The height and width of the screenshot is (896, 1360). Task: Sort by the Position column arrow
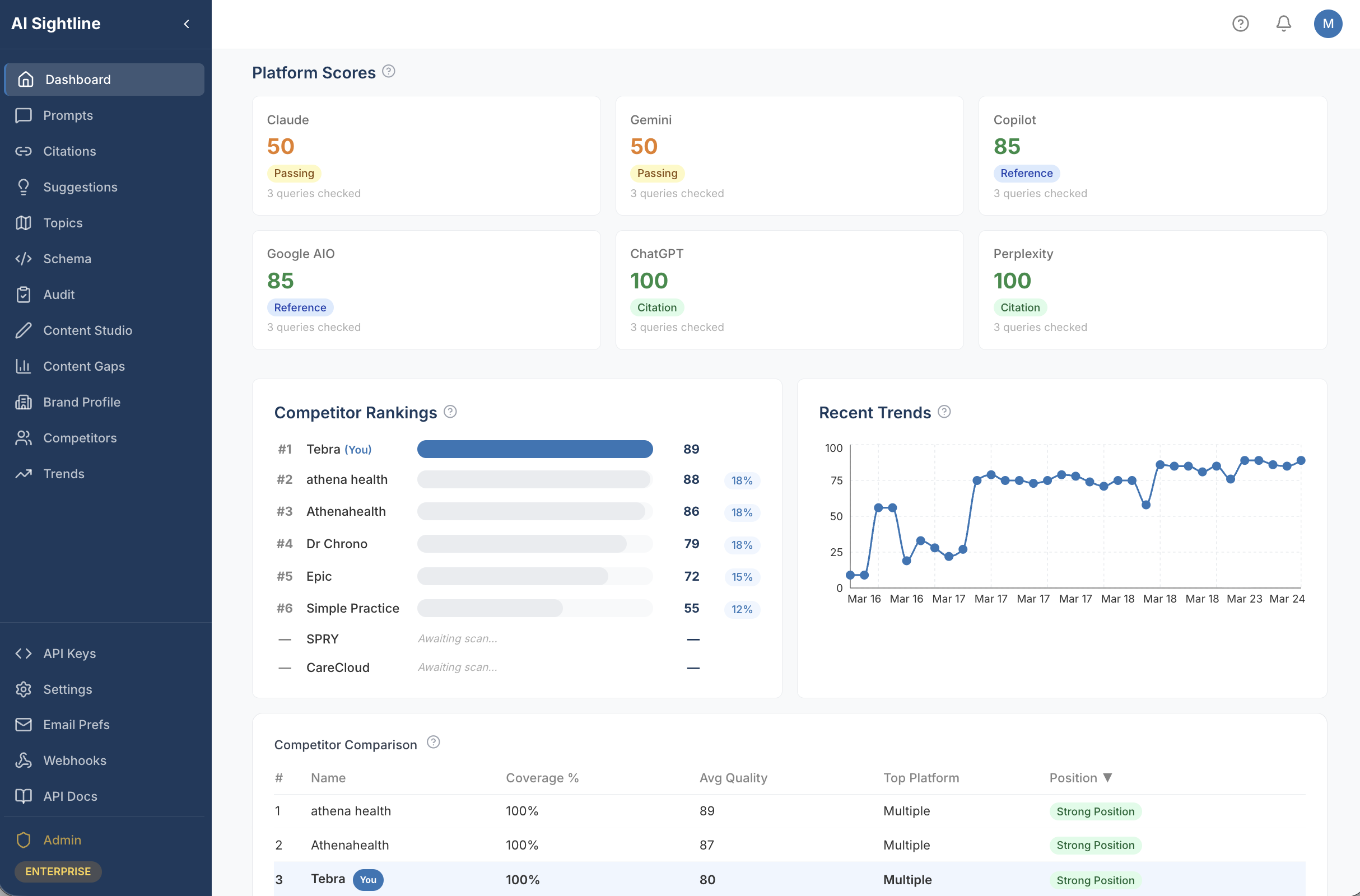click(x=1107, y=778)
